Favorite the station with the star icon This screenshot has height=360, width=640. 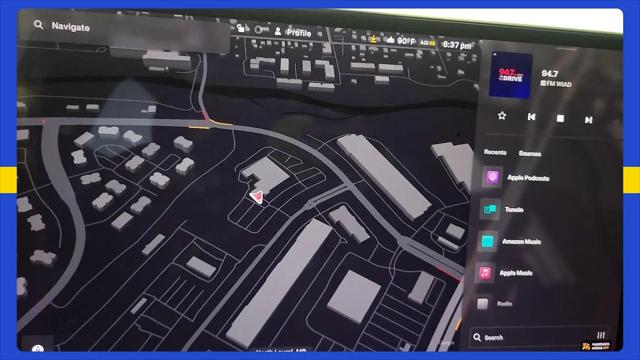(502, 116)
